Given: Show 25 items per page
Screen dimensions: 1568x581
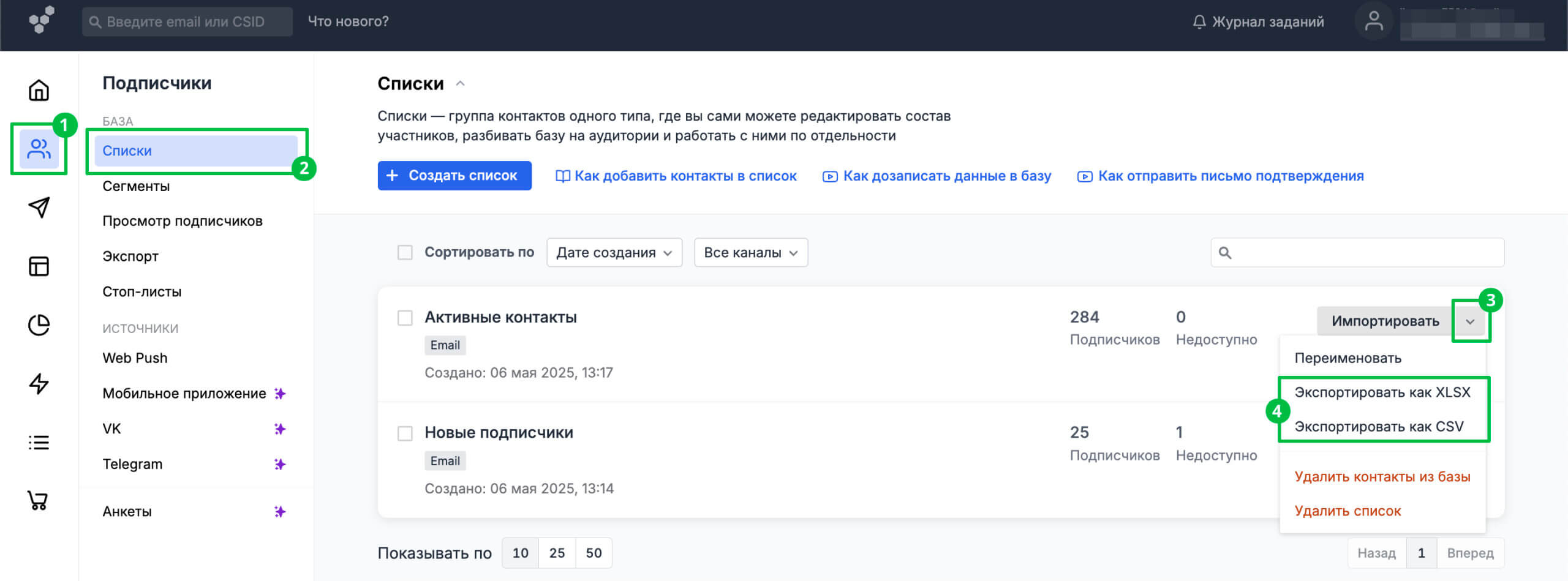Looking at the screenshot, I should coord(557,553).
